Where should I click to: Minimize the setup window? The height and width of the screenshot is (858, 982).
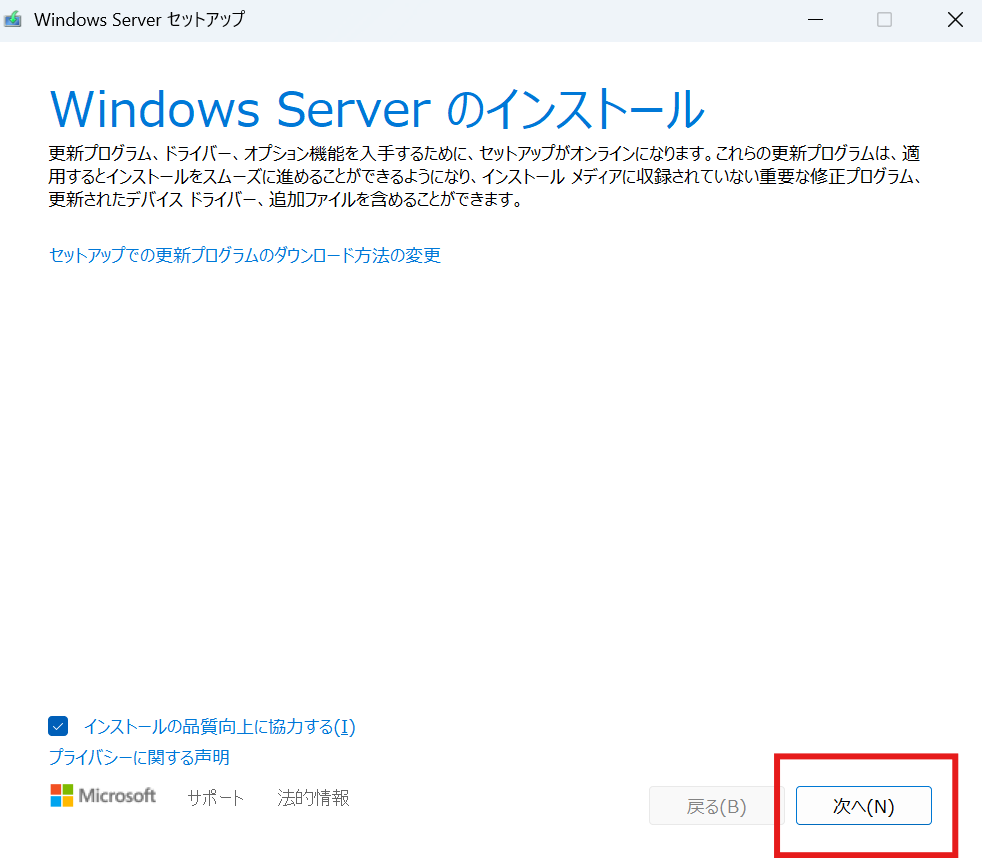[815, 19]
